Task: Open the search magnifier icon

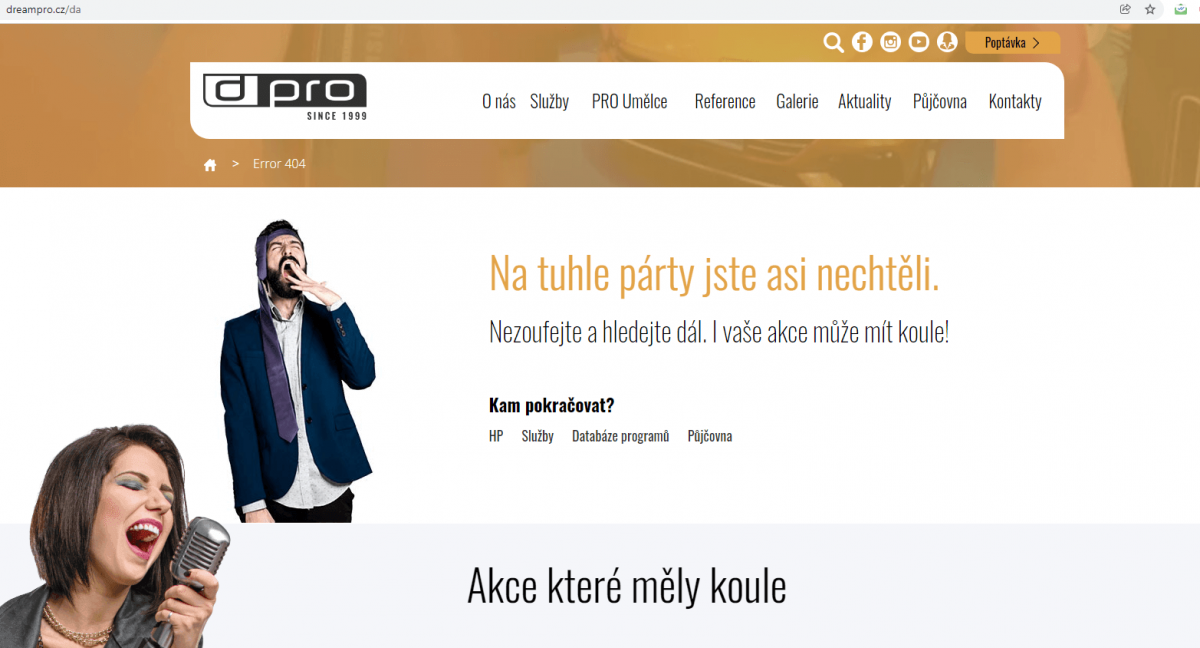Action: 833,42
